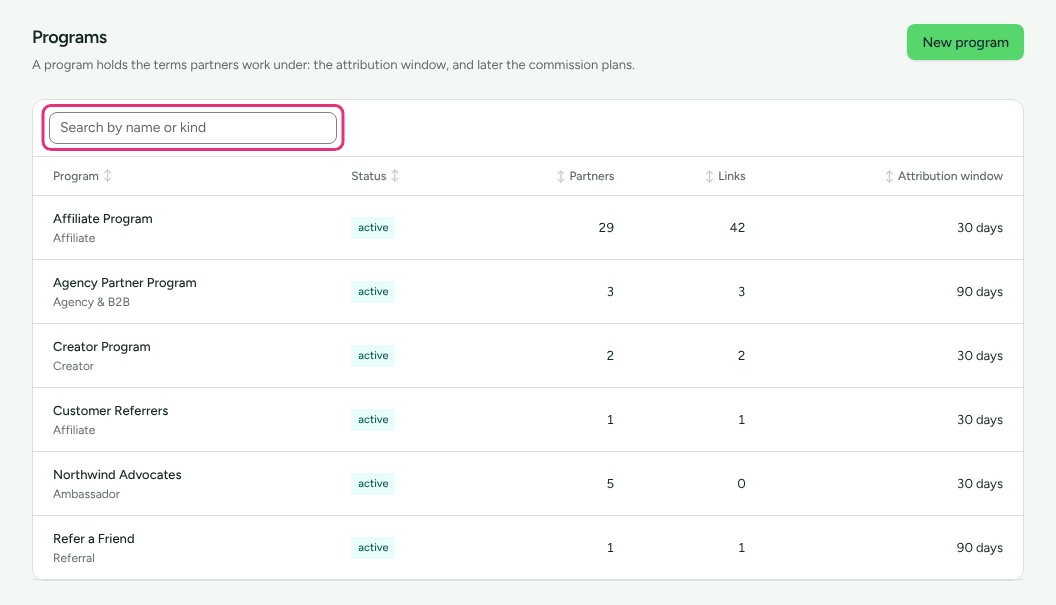The height and width of the screenshot is (605, 1056).
Task: Click active badge for Affiliate Program
Action: 373,228
